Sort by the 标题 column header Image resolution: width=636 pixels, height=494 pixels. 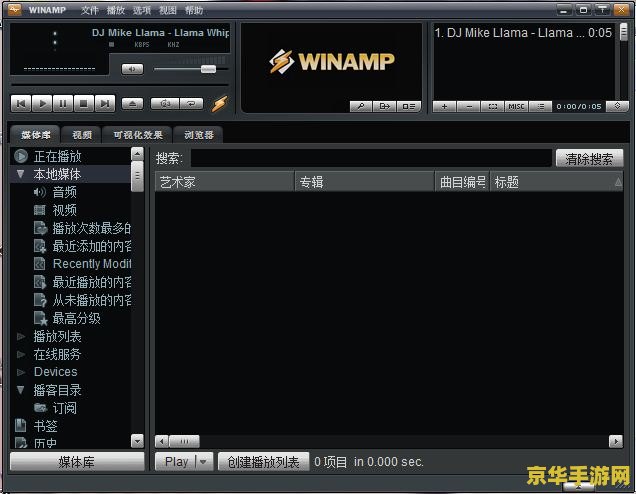(556, 182)
